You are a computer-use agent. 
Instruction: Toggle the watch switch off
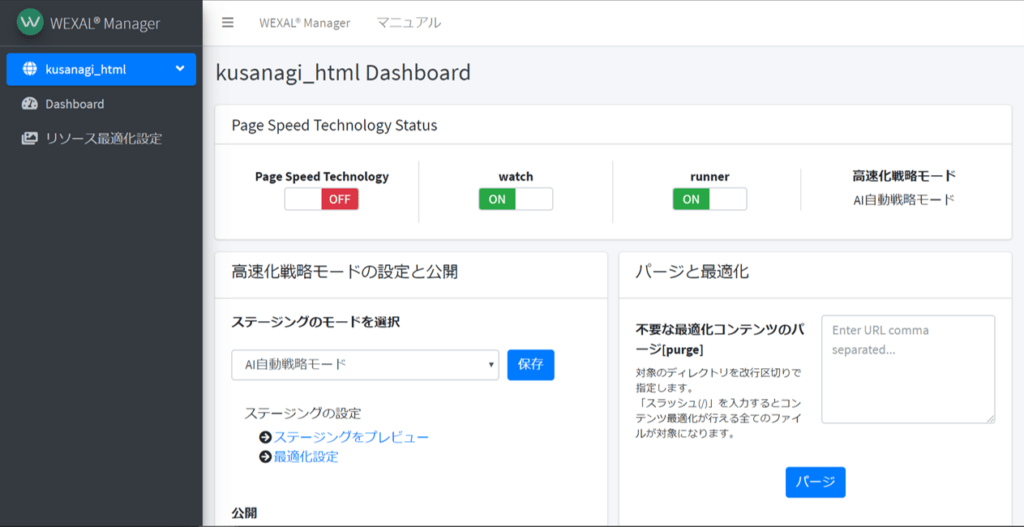516,199
